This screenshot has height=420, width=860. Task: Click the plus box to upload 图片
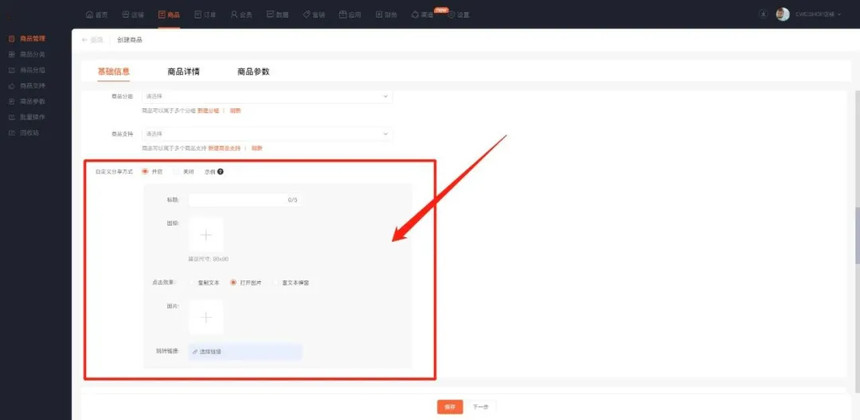206,317
